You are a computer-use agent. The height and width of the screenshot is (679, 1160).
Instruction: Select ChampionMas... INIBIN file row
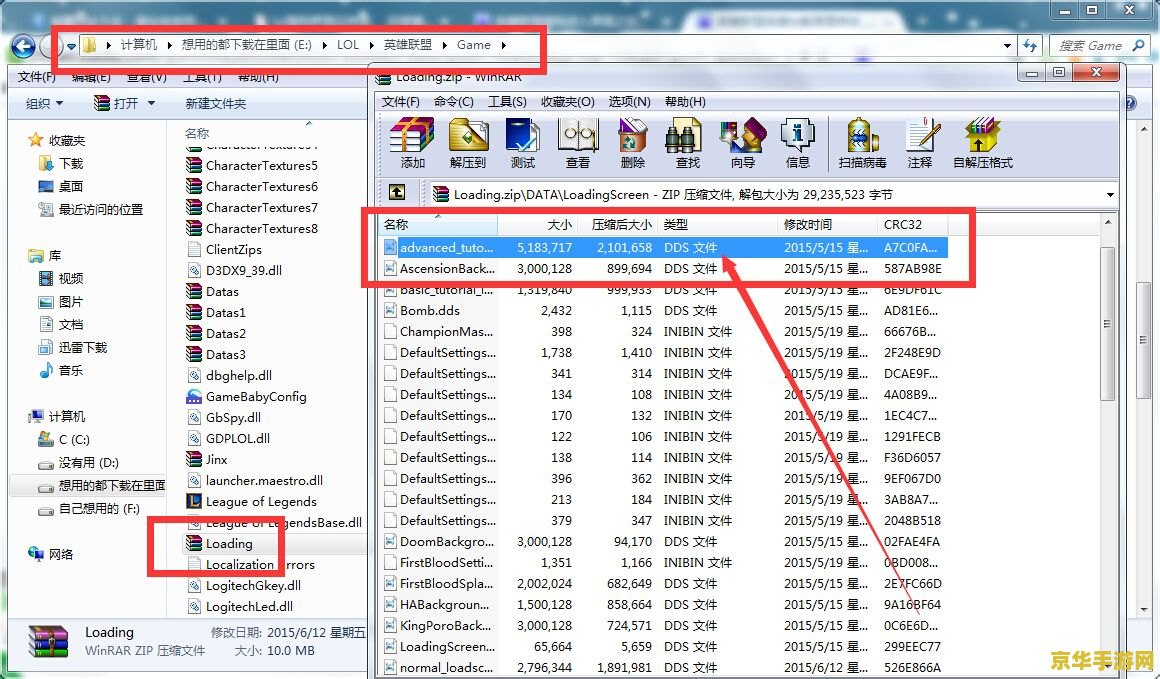click(x=664, y=331)
